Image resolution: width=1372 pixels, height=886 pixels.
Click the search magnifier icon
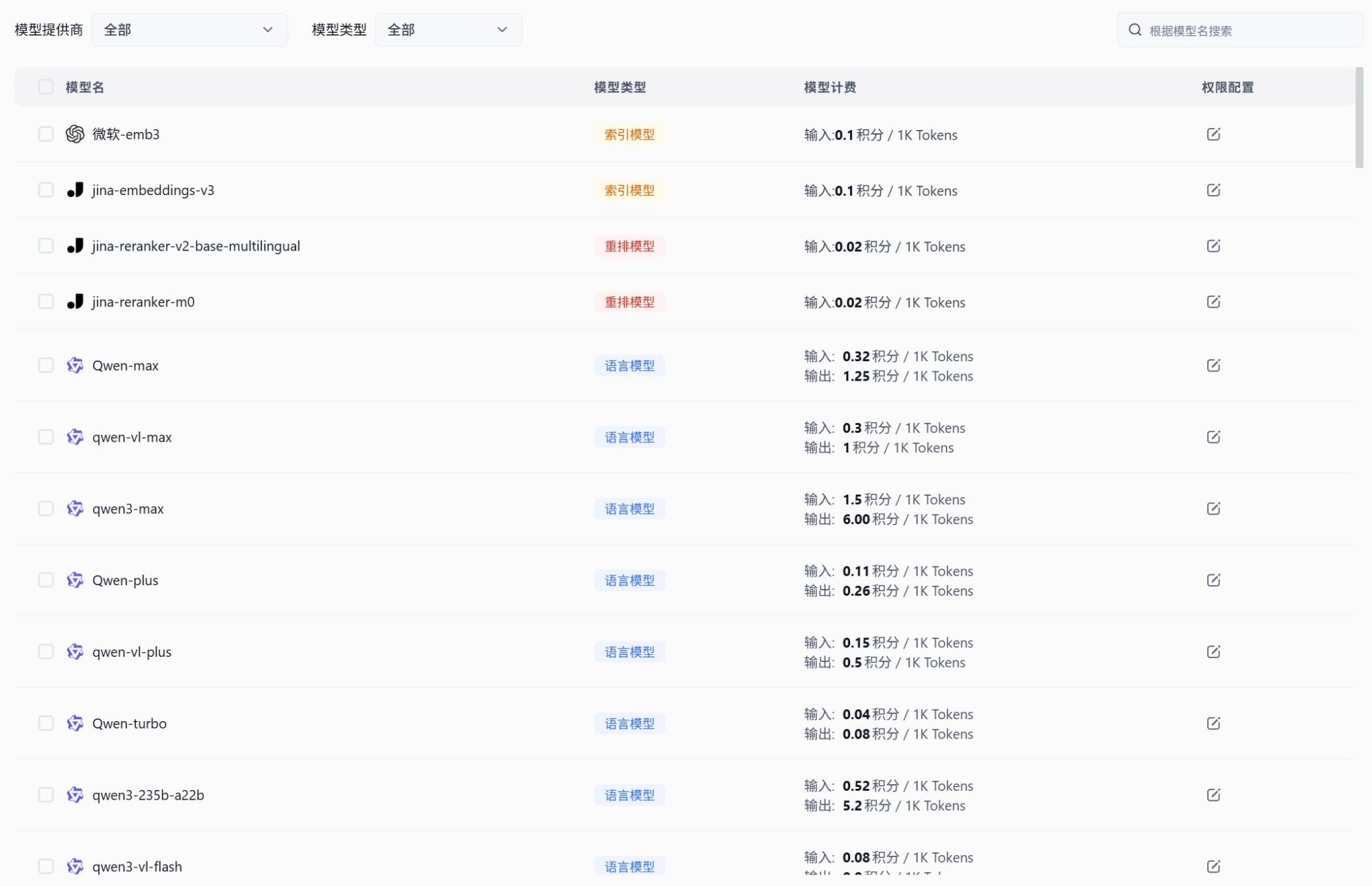tap(1135, 29)
